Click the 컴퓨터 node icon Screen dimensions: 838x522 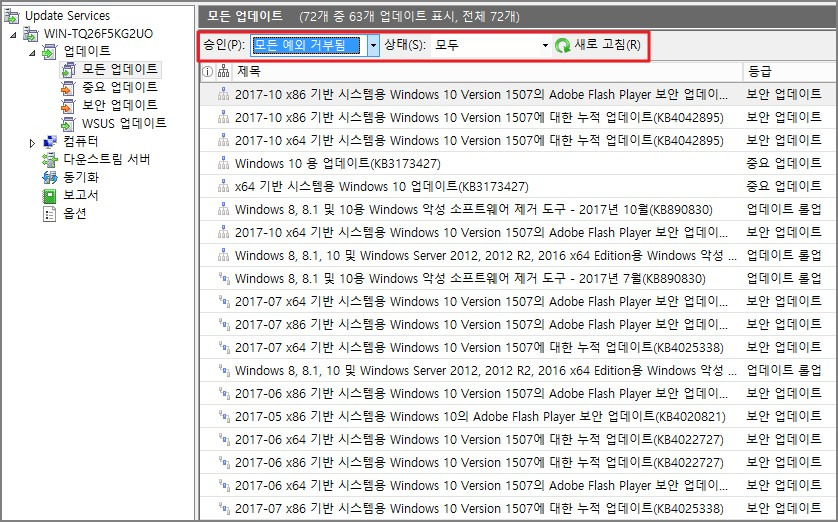(x=50, y=142)
